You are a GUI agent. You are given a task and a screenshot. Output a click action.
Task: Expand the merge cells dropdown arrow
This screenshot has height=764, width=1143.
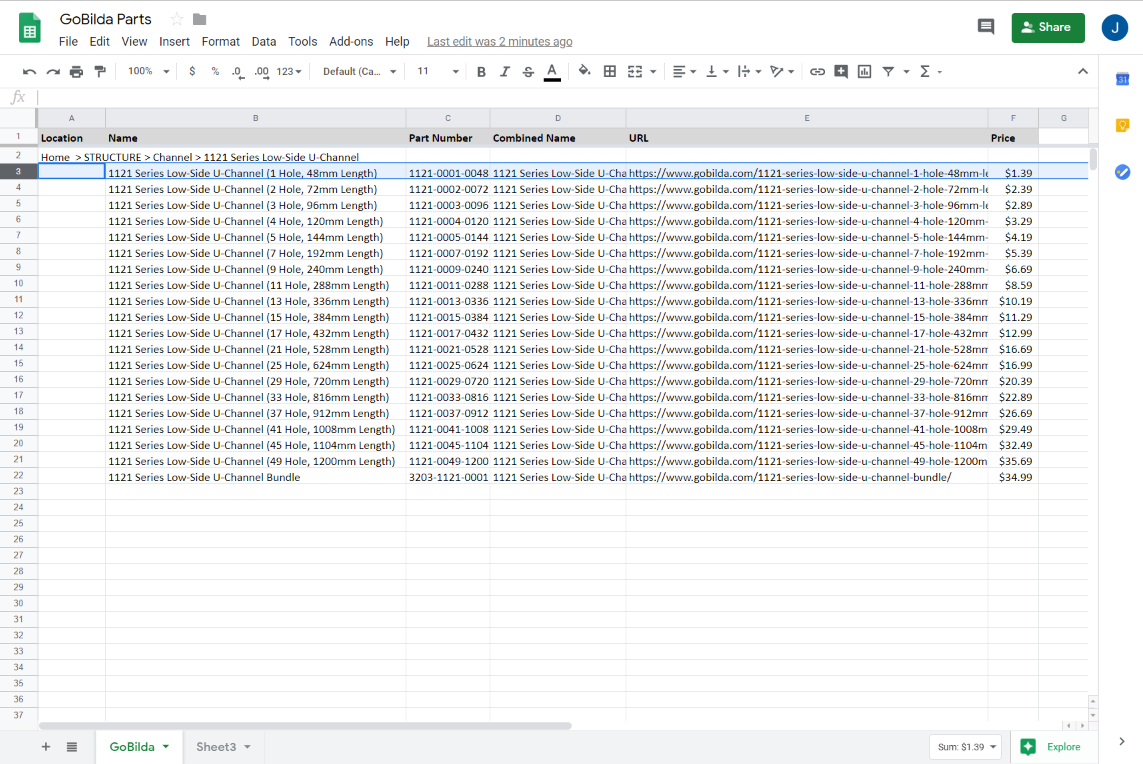point(653,71)
